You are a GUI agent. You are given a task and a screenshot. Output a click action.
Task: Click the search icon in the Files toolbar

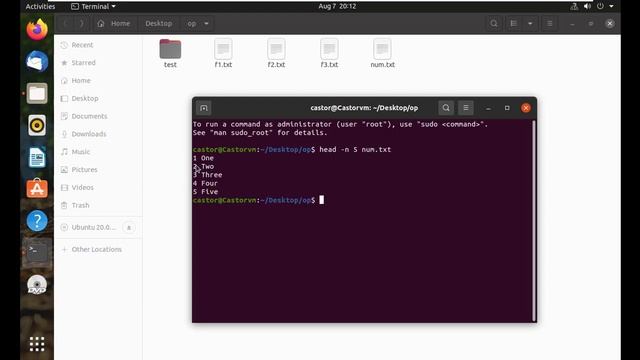(x=494, y=23)
